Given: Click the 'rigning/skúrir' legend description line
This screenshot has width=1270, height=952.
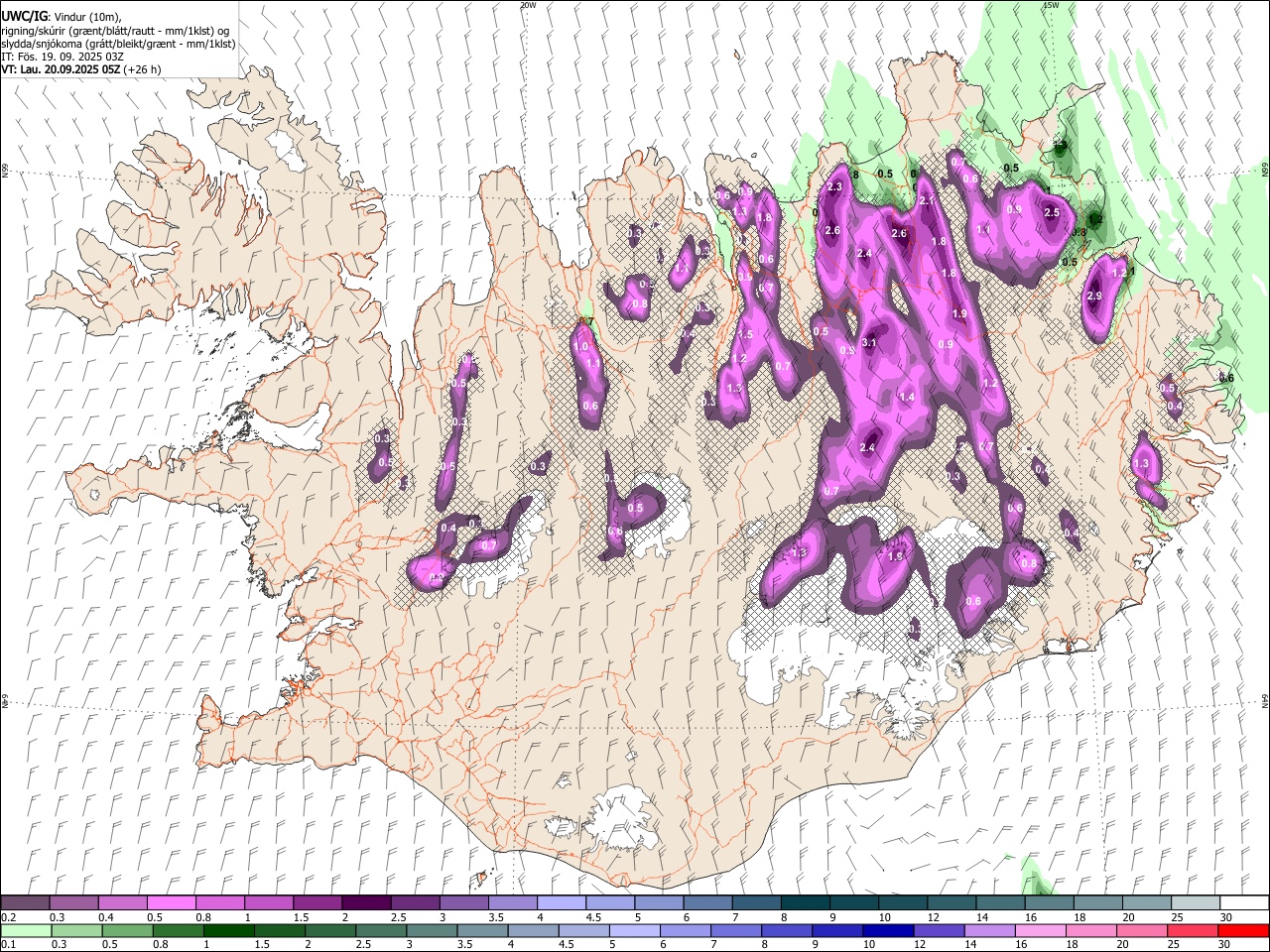Looking at the screenshot, I should [116, 31].
